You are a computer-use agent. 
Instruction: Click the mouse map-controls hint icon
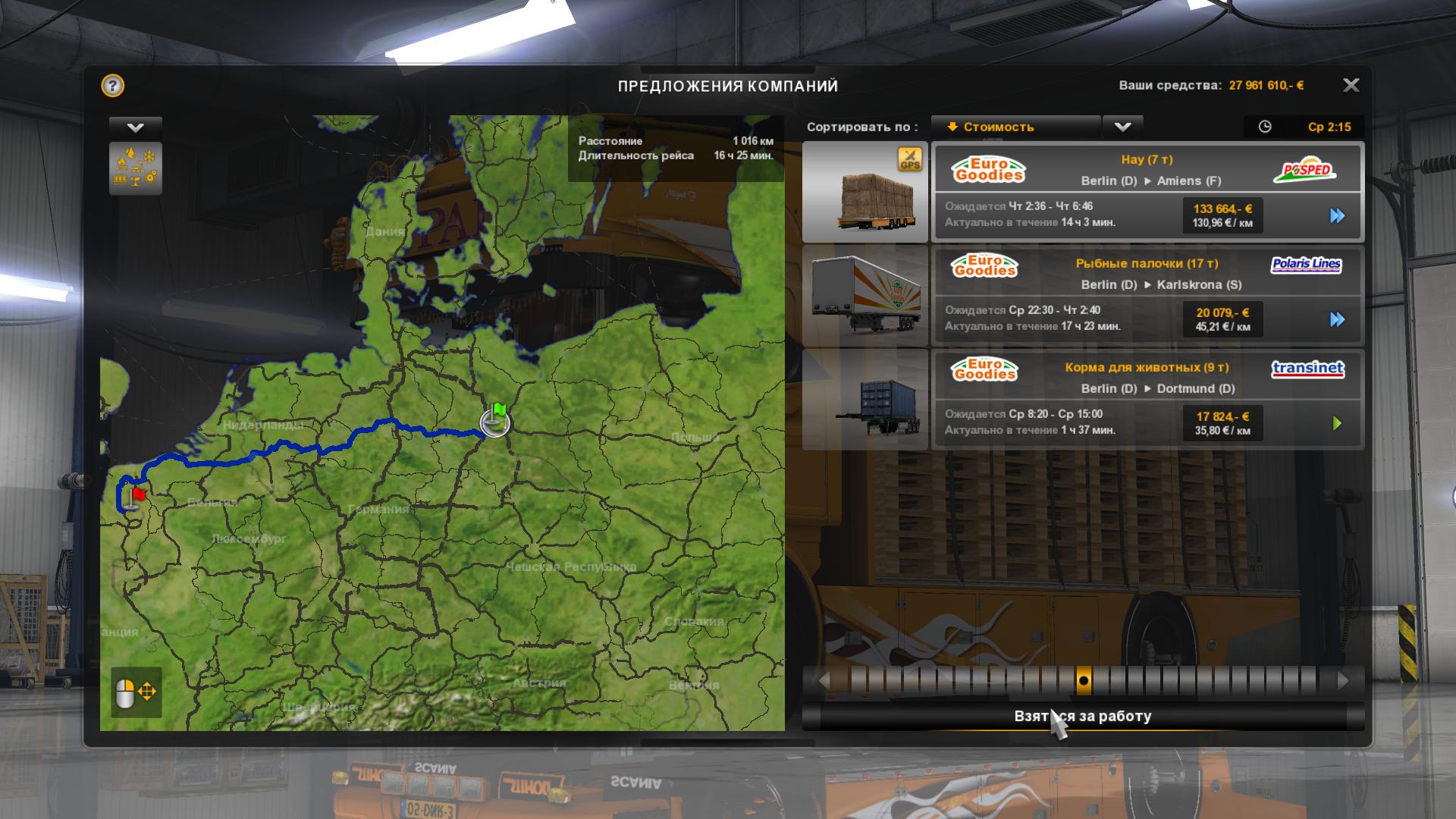pos(136,692)
